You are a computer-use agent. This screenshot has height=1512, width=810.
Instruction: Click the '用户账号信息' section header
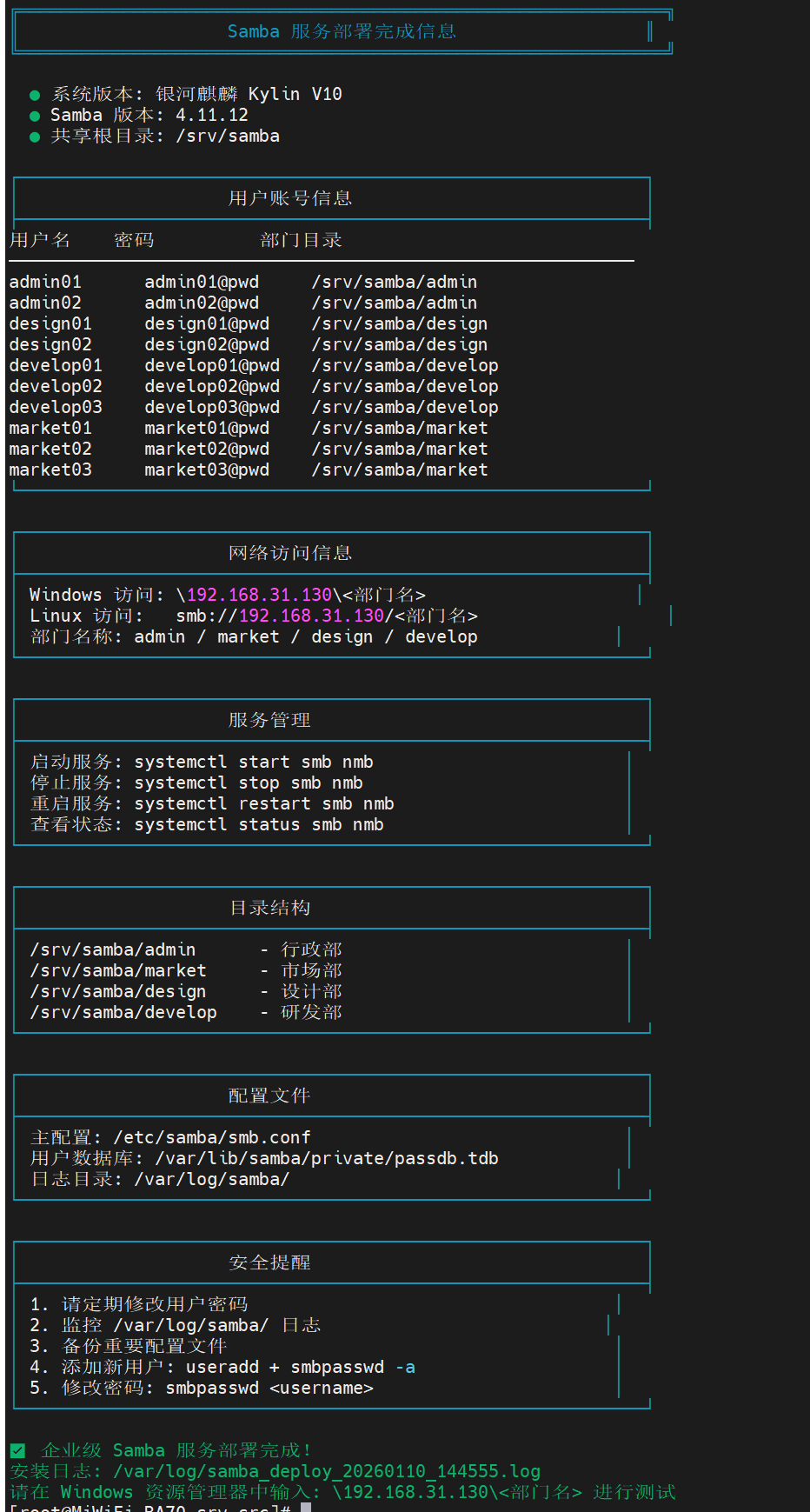tap(290, 198)
